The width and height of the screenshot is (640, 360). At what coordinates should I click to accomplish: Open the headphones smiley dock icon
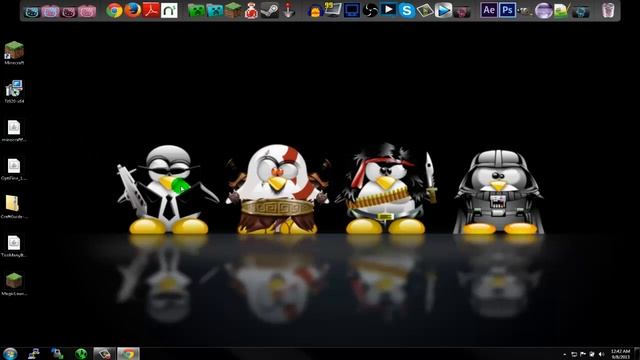point(315,11)
